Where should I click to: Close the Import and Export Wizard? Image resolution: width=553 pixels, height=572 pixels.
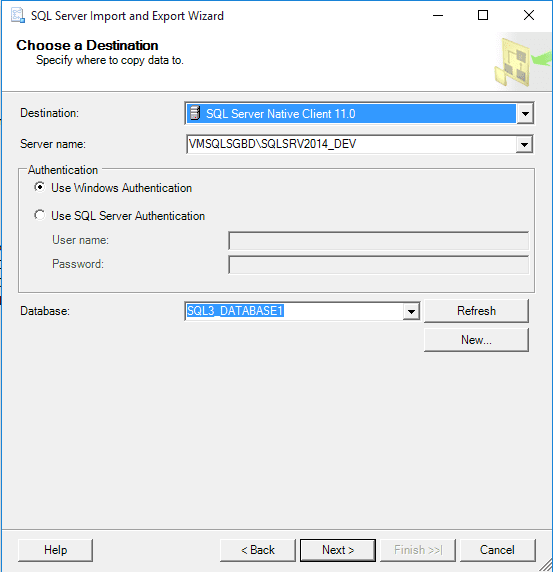(529, 15)
